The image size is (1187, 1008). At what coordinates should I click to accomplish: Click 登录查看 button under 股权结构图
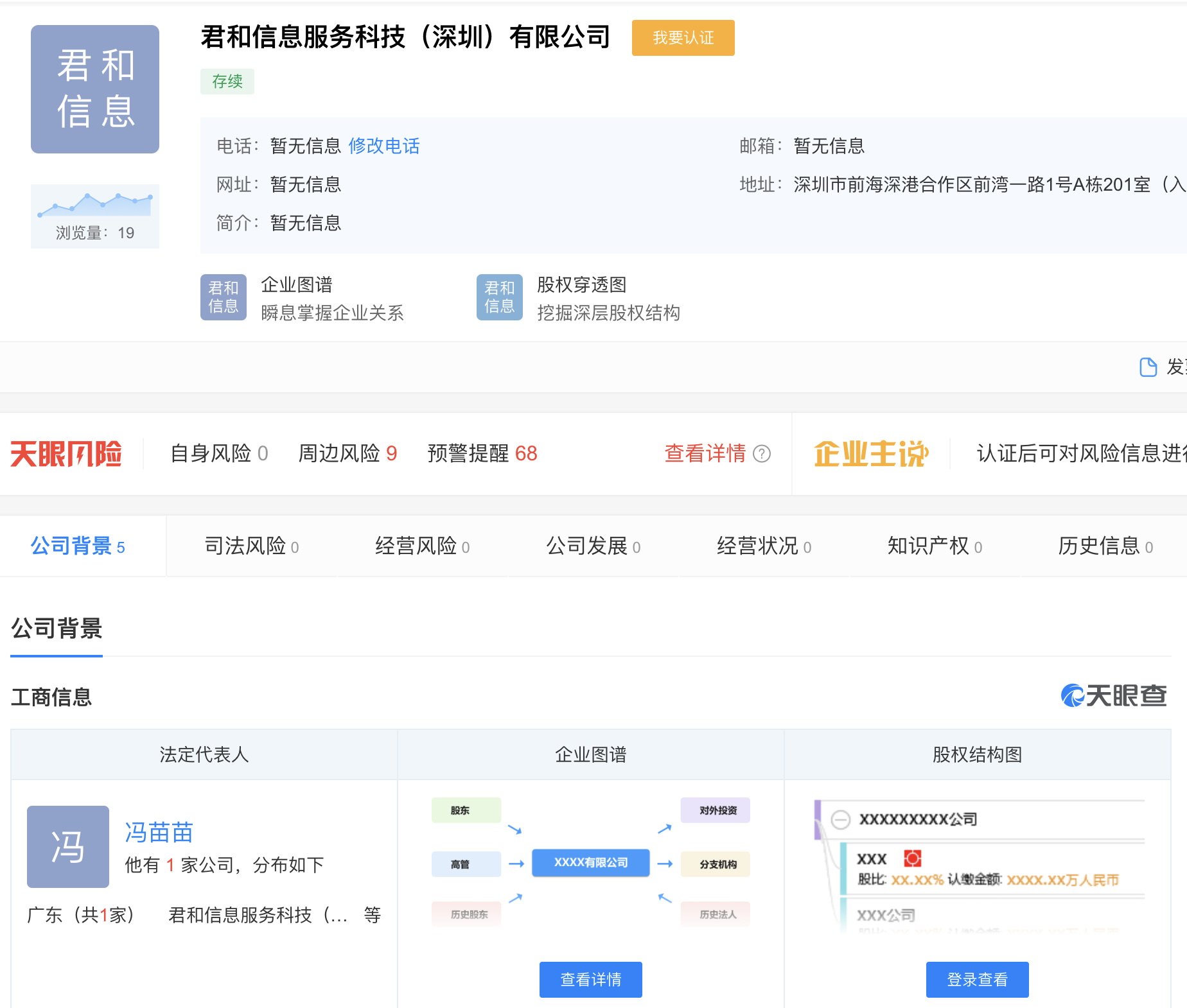(978, 980)
